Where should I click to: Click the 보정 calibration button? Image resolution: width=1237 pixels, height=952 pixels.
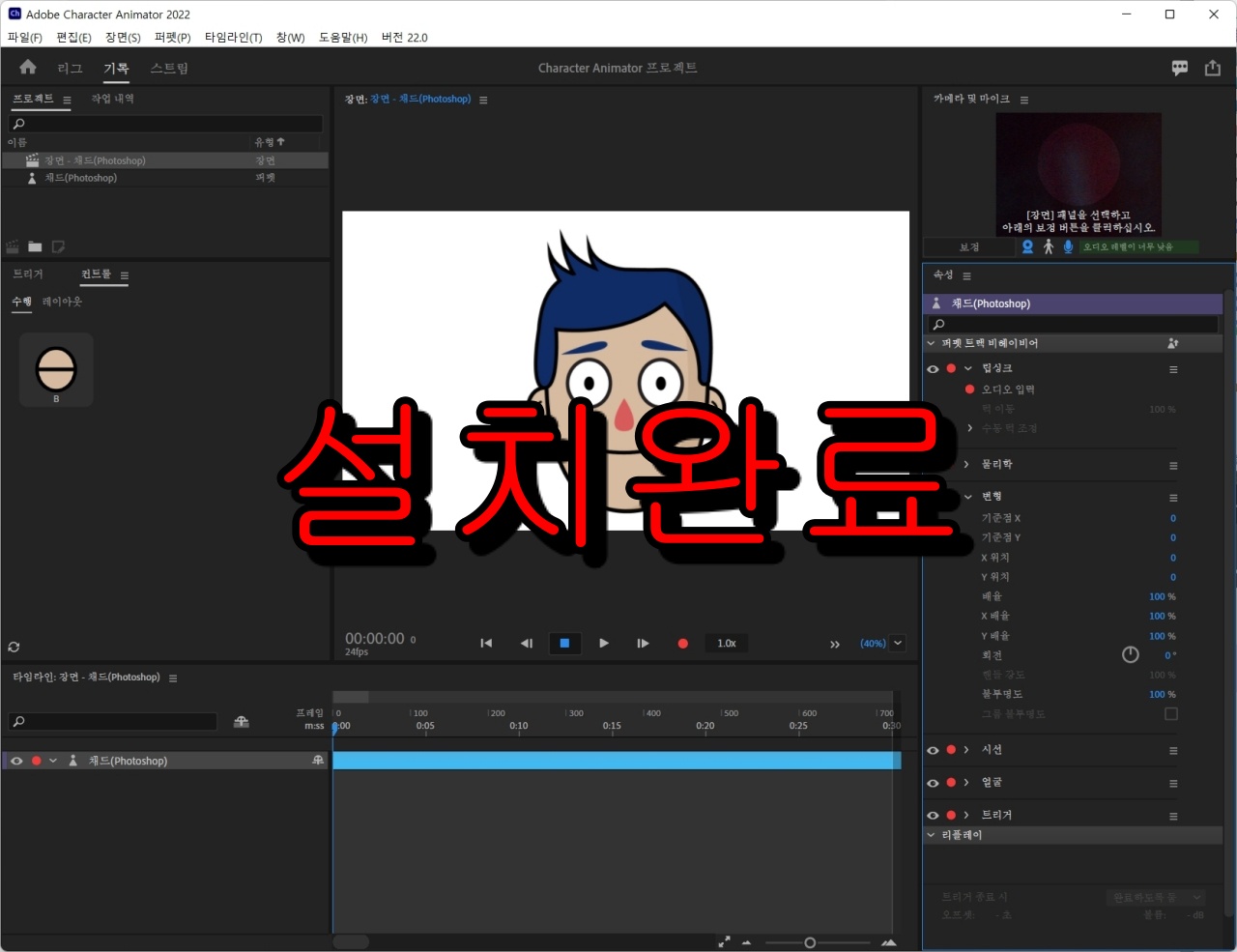(971, 246)
